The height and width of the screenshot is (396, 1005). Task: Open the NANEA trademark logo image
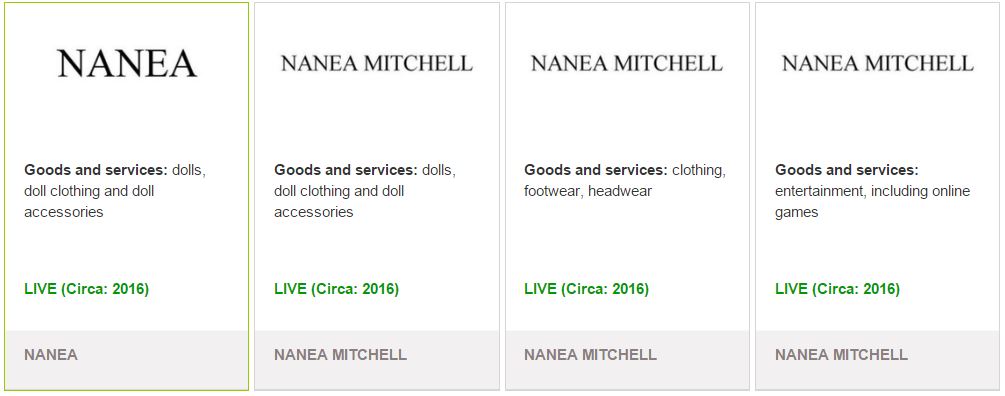tap(127, 63)
